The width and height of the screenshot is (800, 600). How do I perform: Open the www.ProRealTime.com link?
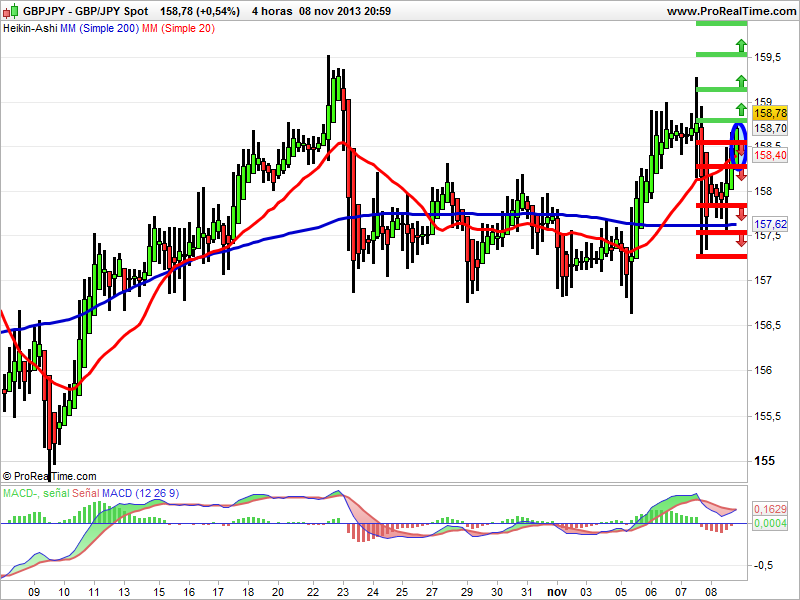pos(728,11)
